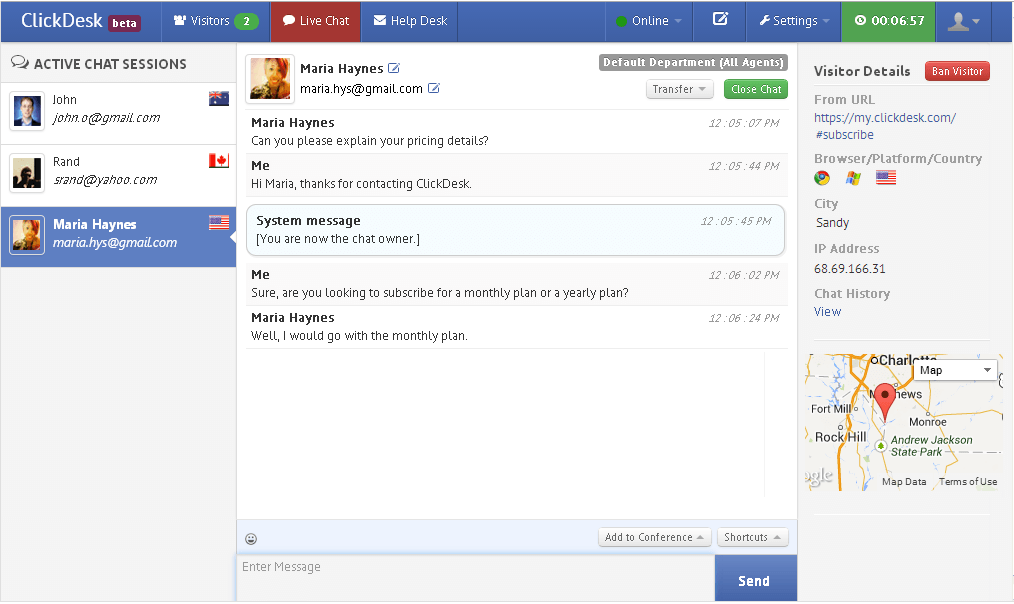1014x604 pixels.
Task: Click the city value Sandy
Action: tap(832, 222)
